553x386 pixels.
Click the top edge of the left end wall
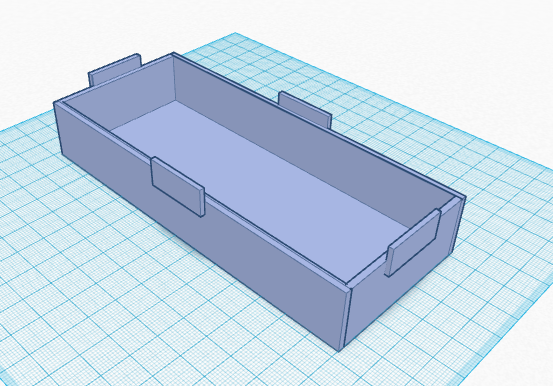tap(113, 78)
